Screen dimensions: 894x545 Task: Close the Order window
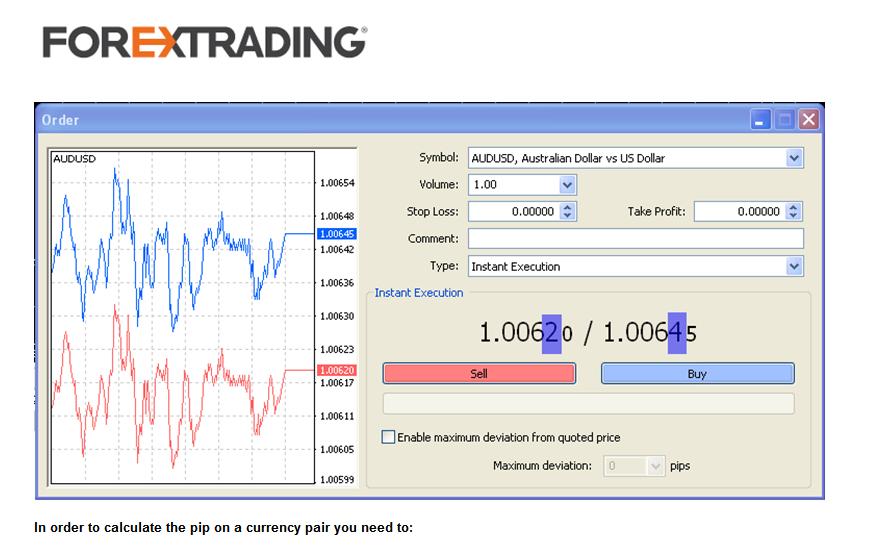coord(808,120)
